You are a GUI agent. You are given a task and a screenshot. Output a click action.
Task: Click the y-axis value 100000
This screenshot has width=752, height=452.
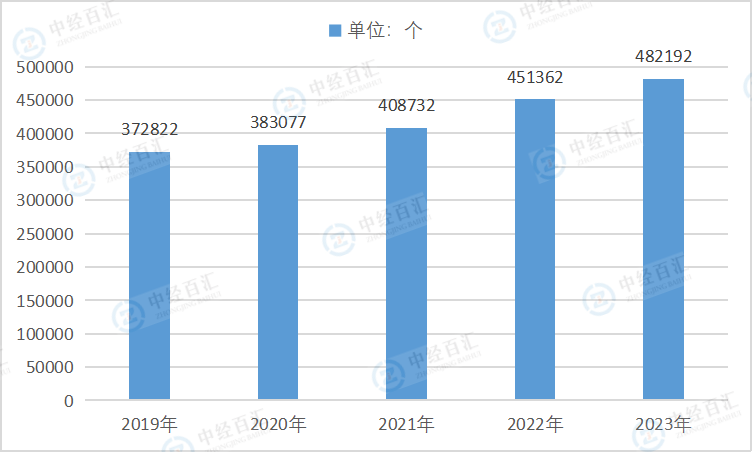coord(45,334)
